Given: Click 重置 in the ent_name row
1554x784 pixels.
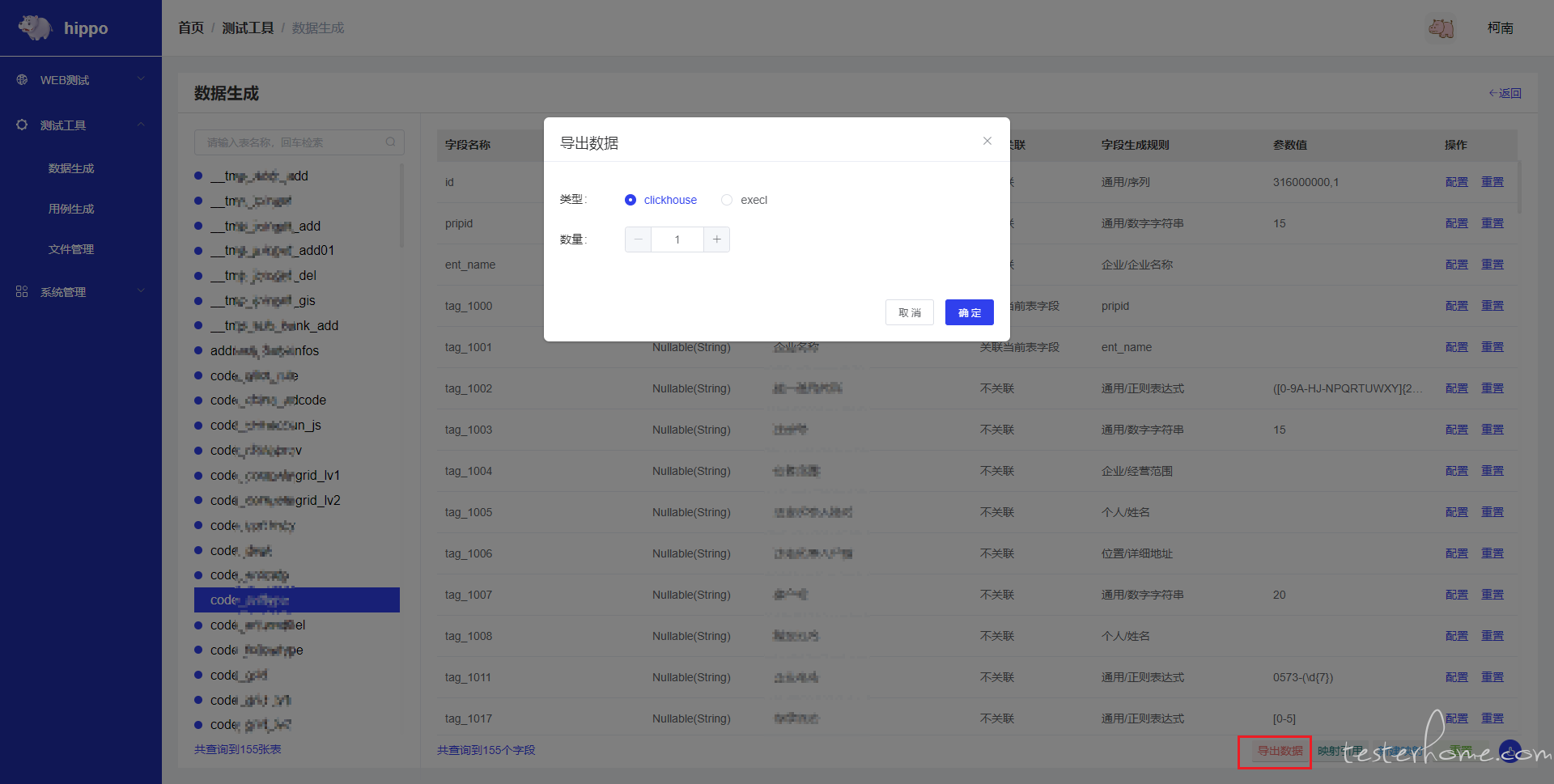Looking at the screenshot, I should [x=1492, y=265].
